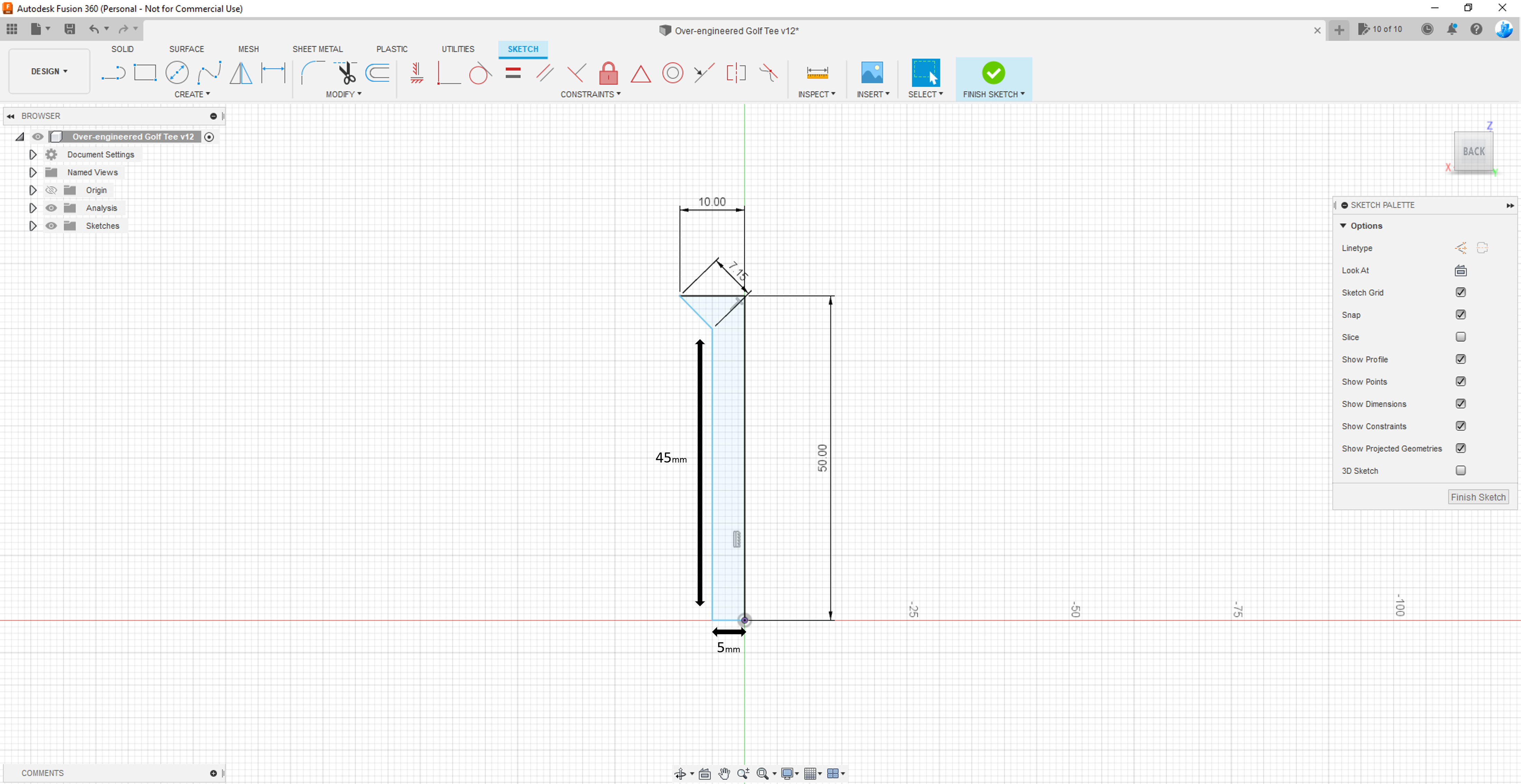Select the 2-Point Rectangle tool
This screenshot has width=1521, height=784.
(144, 73)
